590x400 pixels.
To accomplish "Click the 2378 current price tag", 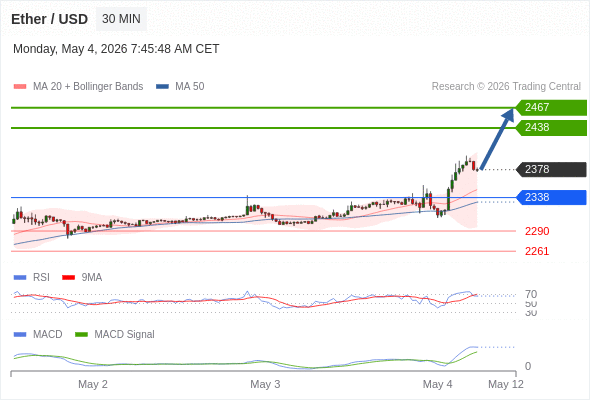I will point(551,169).
